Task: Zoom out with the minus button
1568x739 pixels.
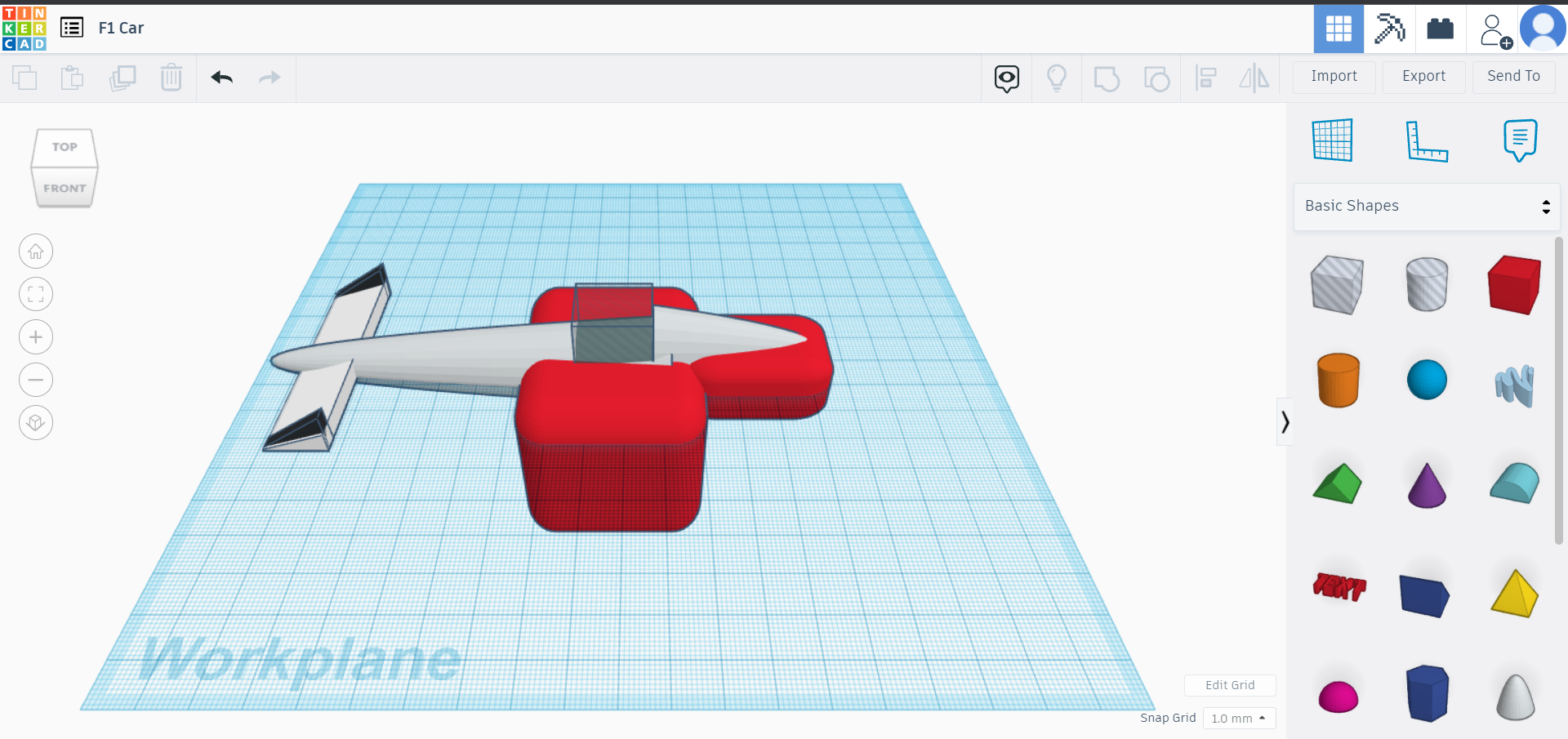Action: click(x=36, y=380)
